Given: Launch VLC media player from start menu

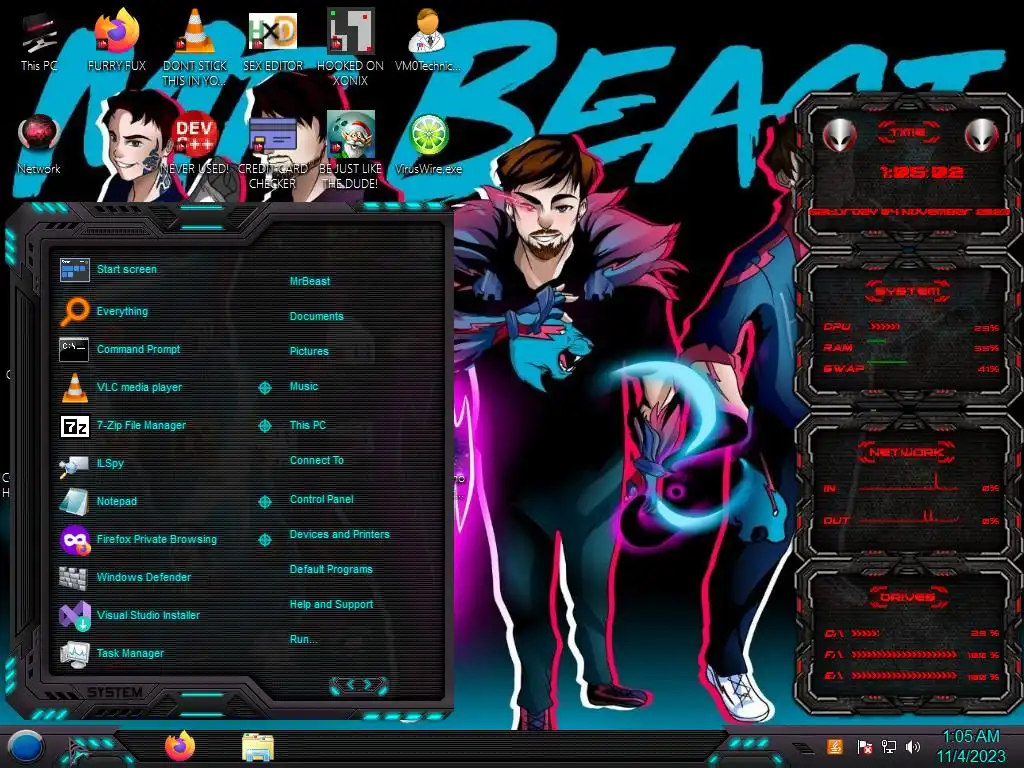Looking at the screenshot, I should click(121, 387).
